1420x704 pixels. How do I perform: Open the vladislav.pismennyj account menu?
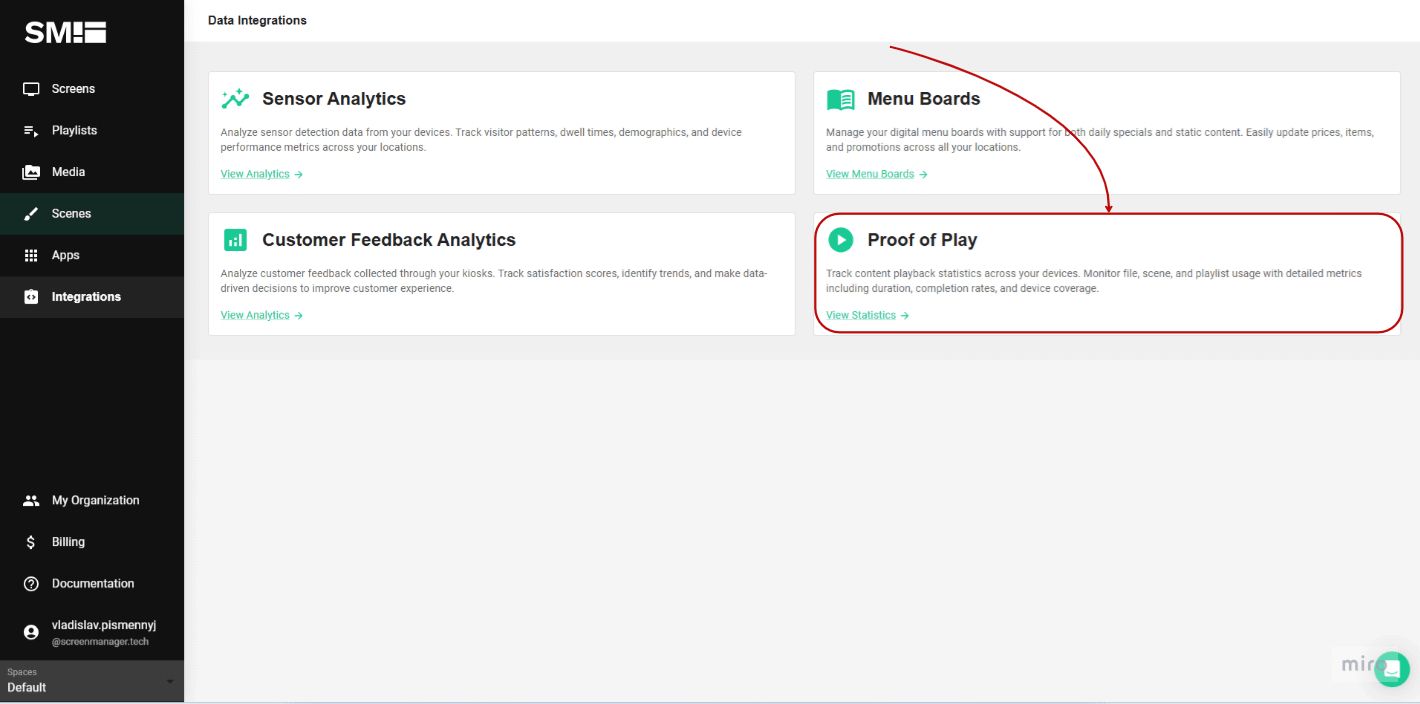92,632
